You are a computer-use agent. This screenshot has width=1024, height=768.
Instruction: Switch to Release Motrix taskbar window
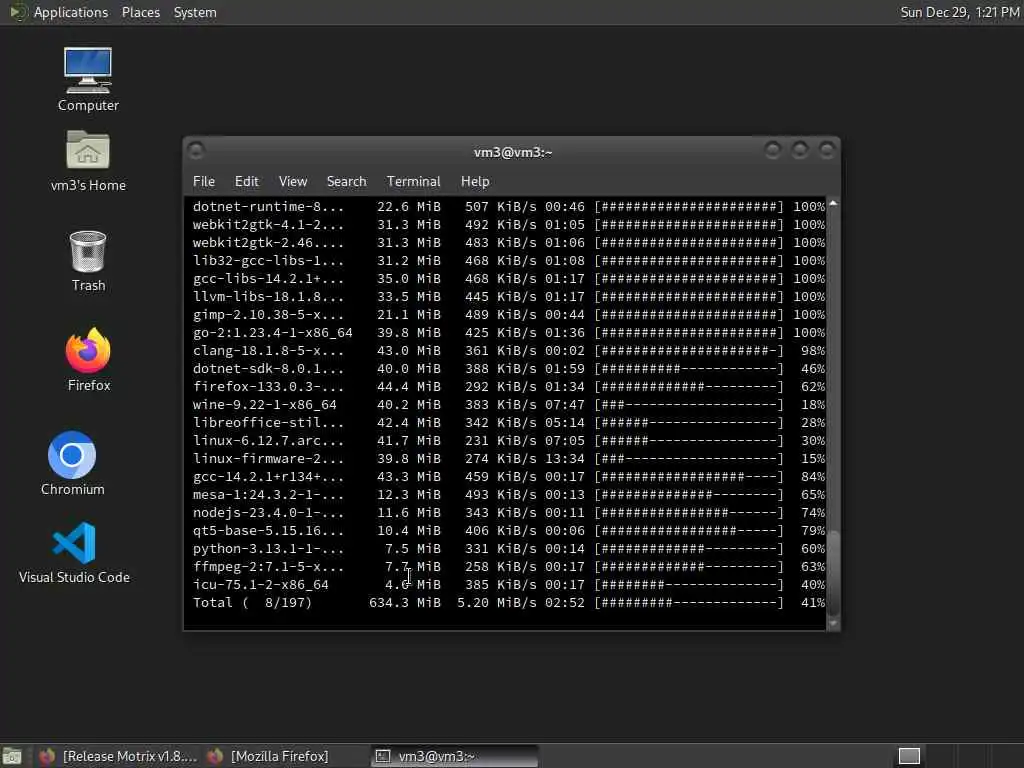118,756
